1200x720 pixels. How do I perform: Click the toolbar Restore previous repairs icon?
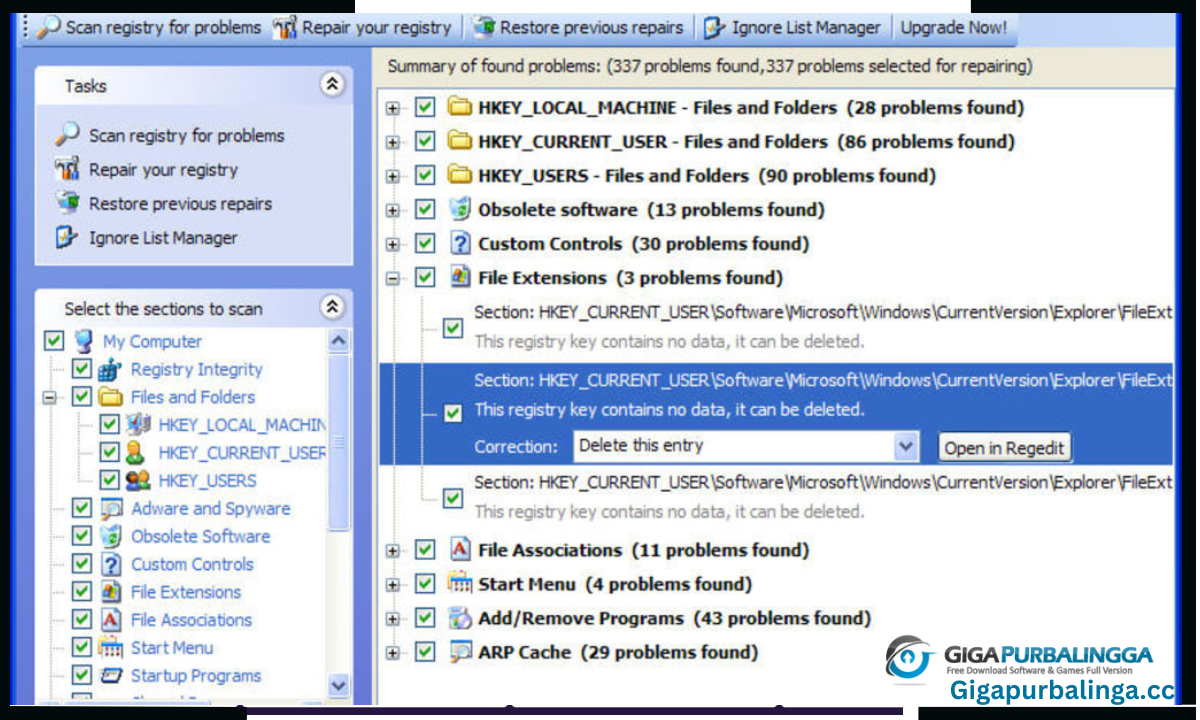point(483,28)
